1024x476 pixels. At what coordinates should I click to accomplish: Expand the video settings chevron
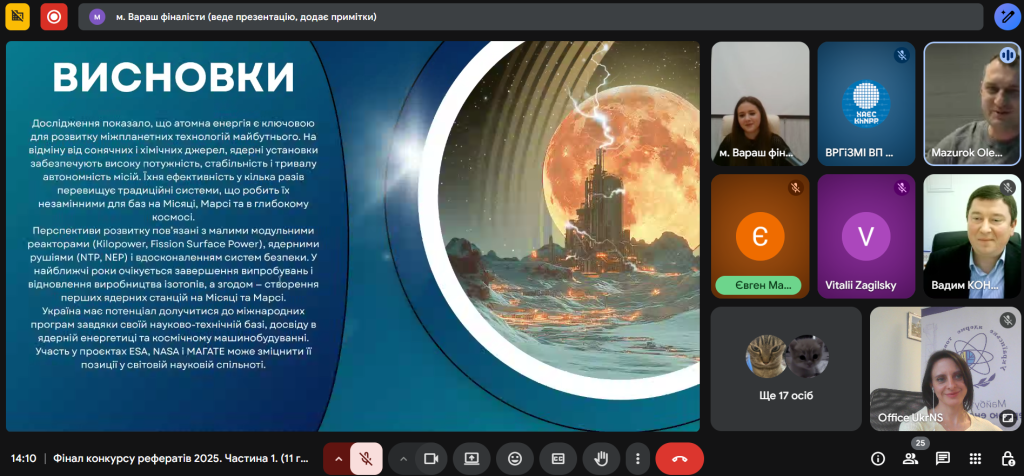tap(403, 458)
